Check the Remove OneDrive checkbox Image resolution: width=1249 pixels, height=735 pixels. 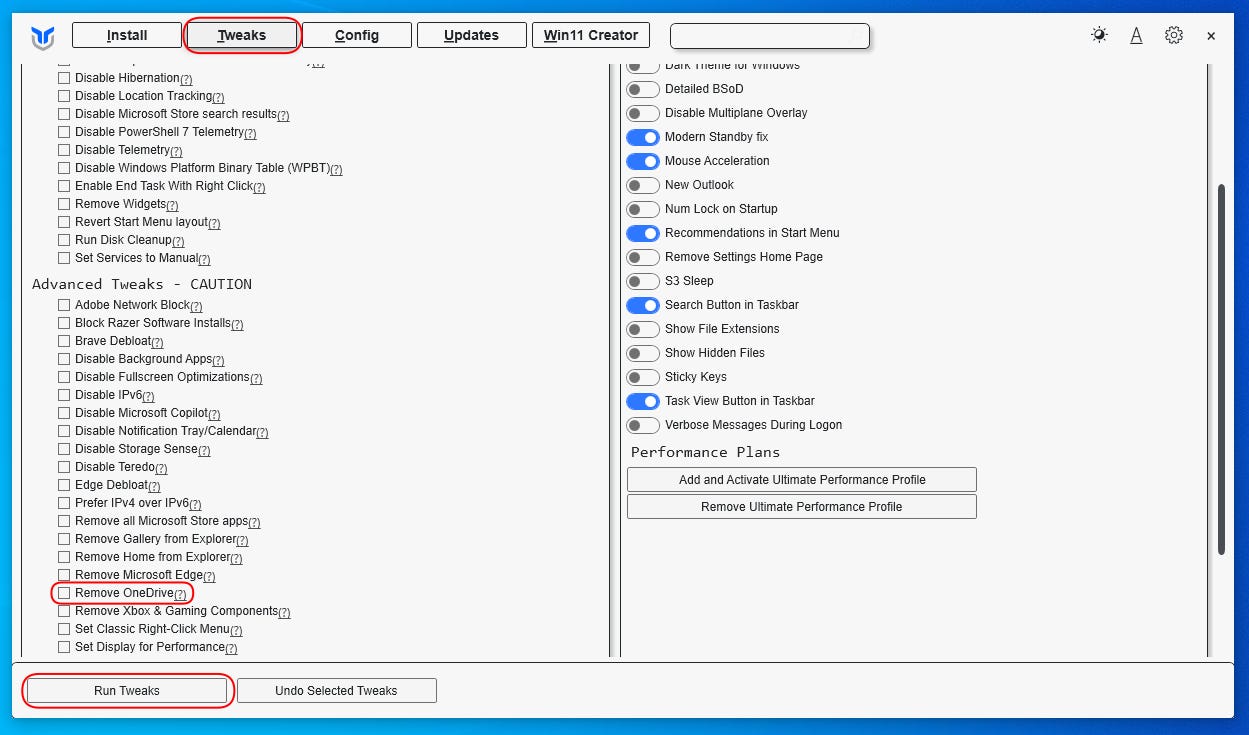pyautogui.click(x=64, y=593)
